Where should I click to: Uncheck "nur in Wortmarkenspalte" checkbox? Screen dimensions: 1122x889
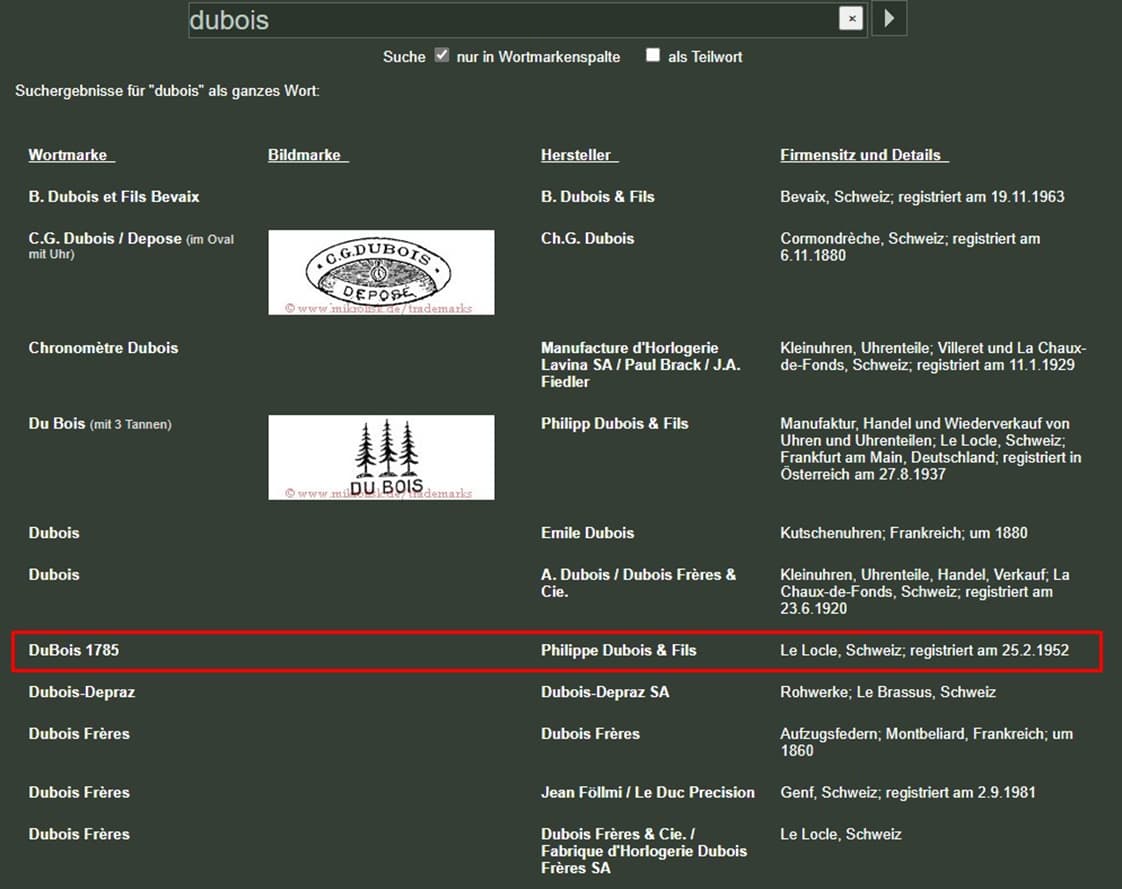pos(442,55)
